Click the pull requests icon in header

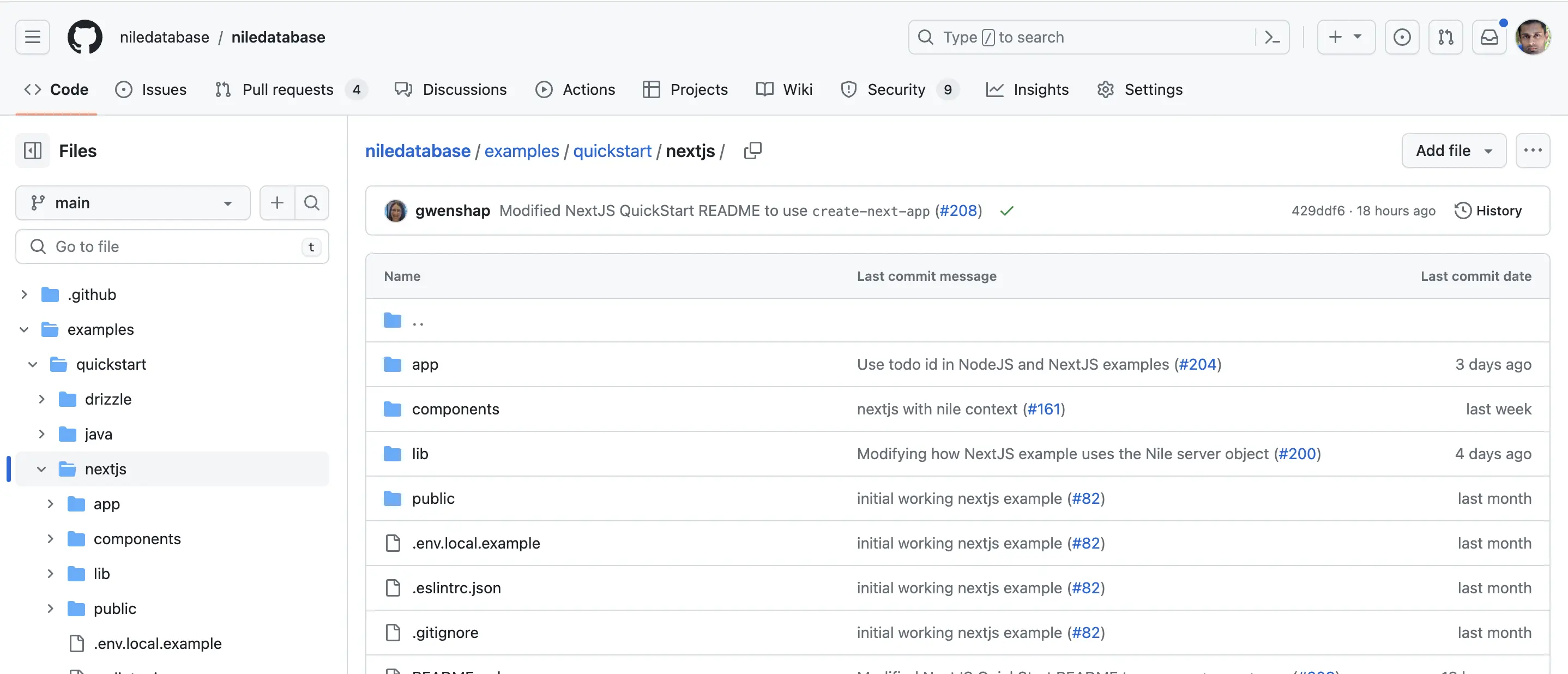1446,37
